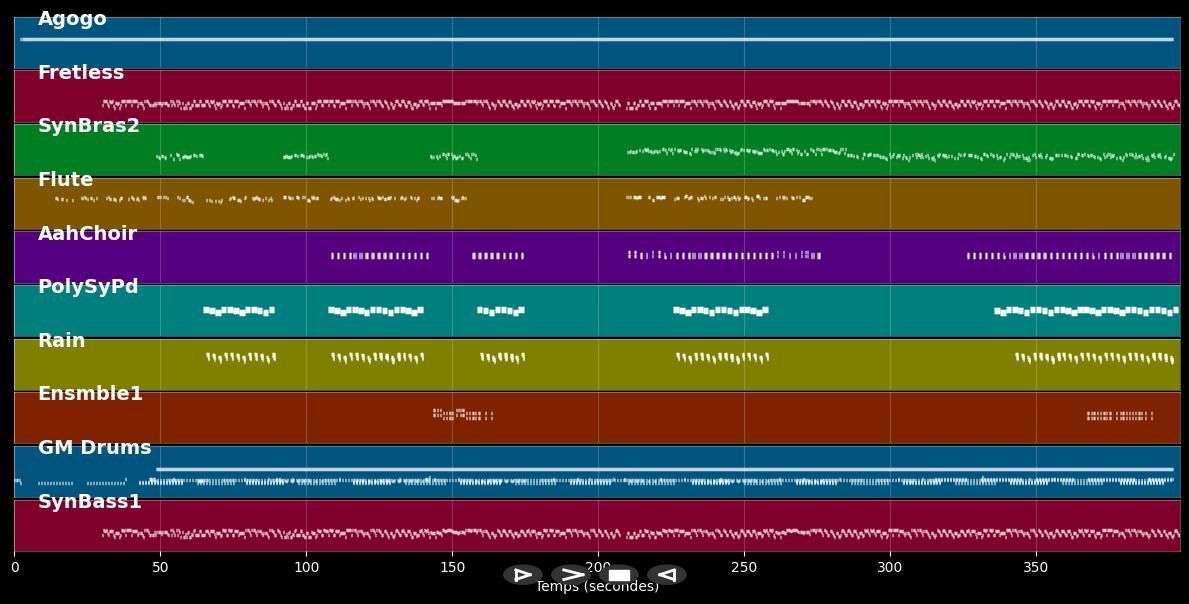Image resolution: width=1189 pixels, height=604 pixels.
Task: Click the Rain track name
Action: tap(62, 340)
